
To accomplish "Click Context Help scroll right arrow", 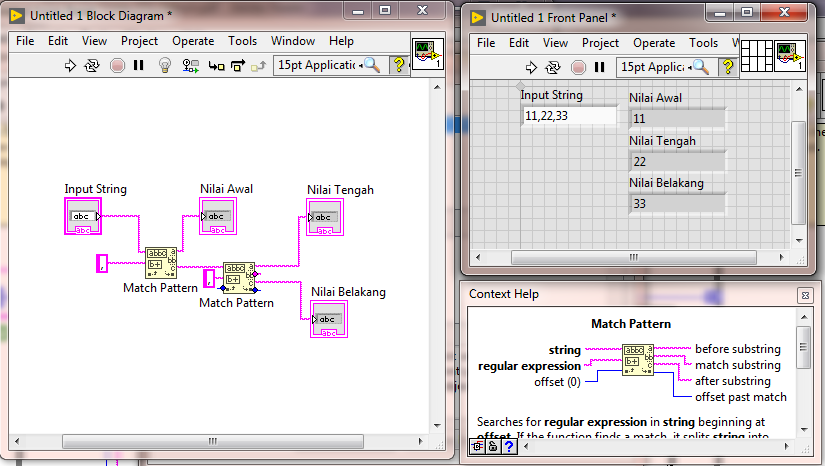I will tap(787, 447).
